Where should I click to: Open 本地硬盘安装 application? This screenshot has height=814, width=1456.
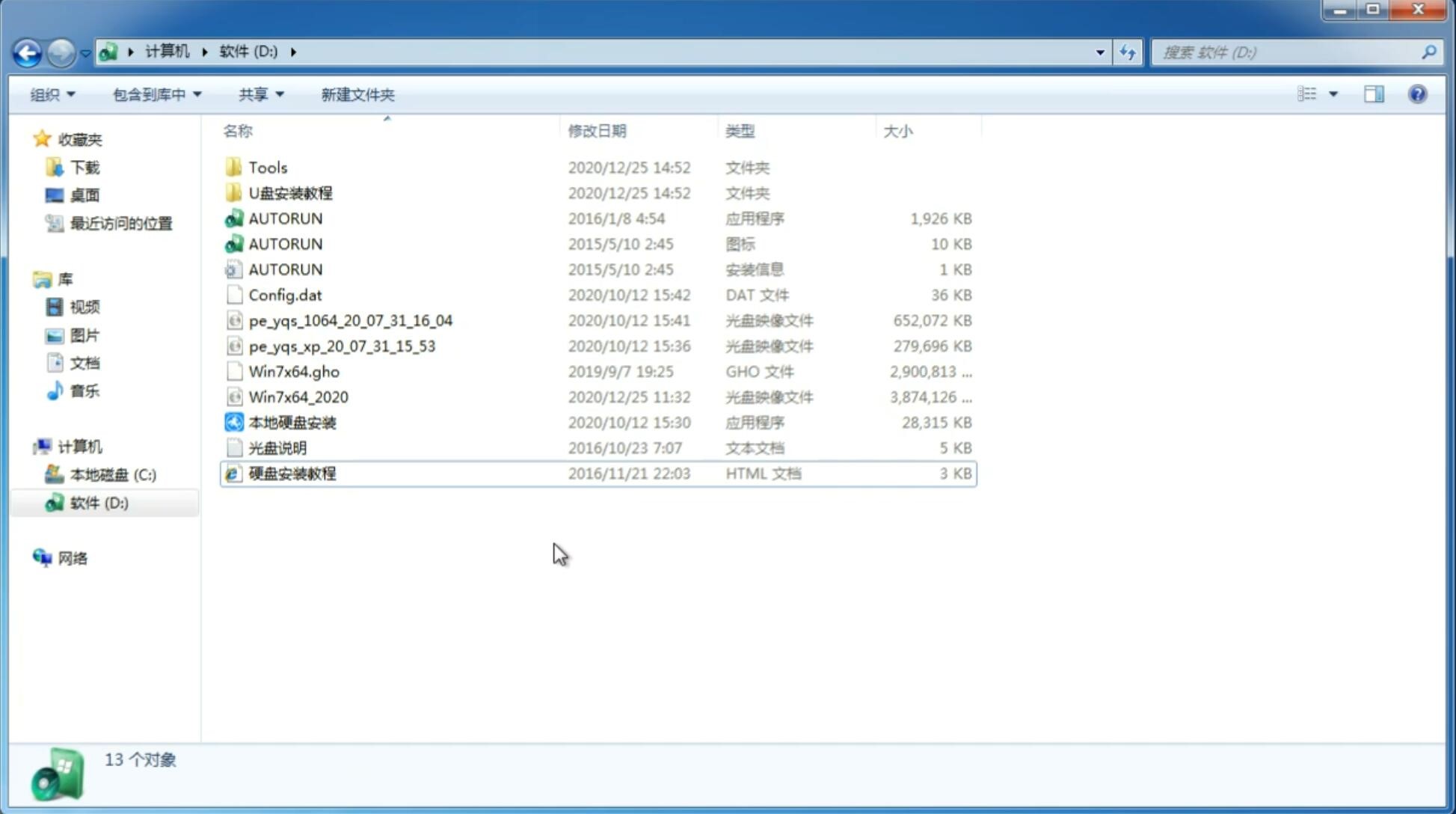tap(292, 422)
